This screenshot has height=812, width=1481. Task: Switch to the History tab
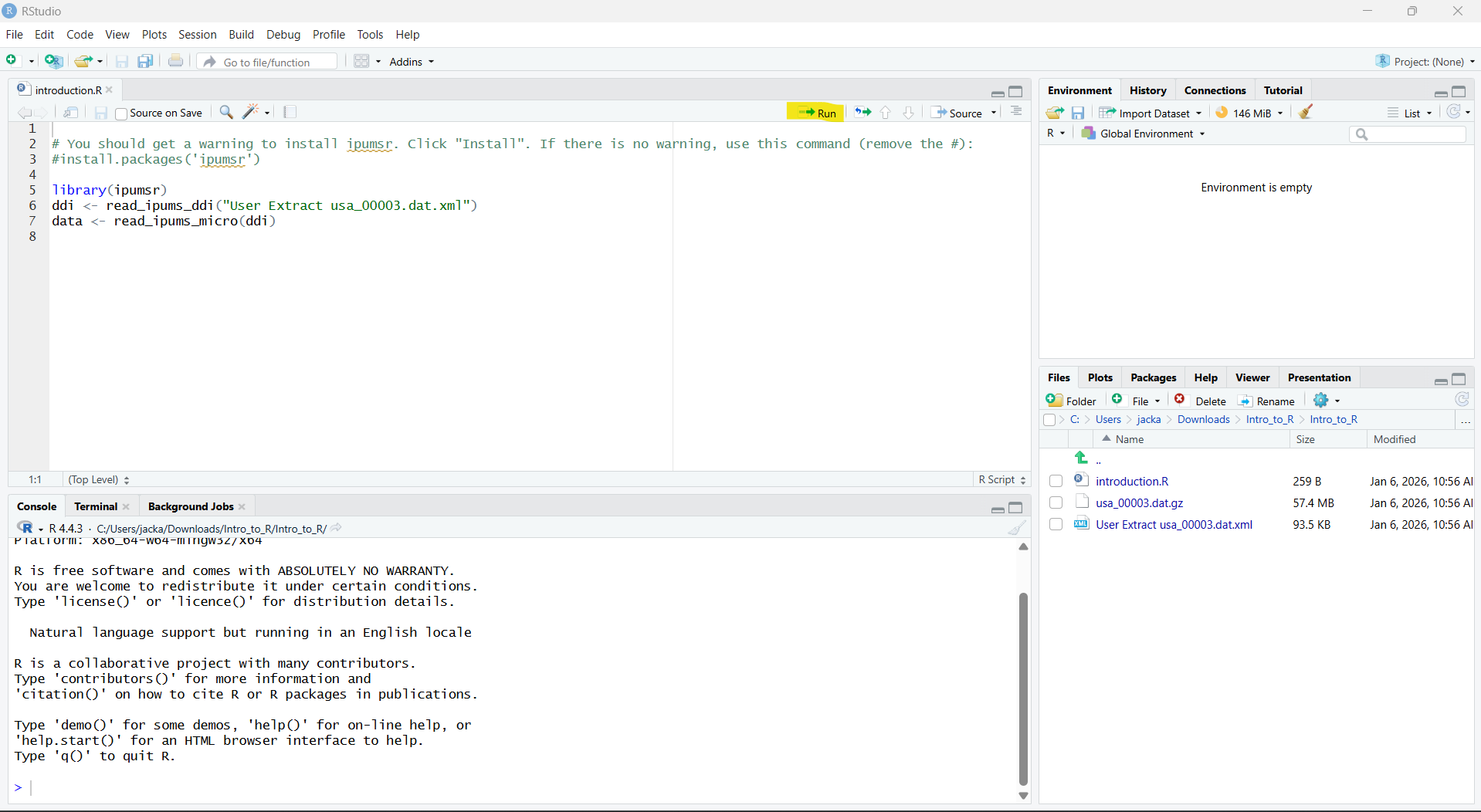tap(1147, 90)
